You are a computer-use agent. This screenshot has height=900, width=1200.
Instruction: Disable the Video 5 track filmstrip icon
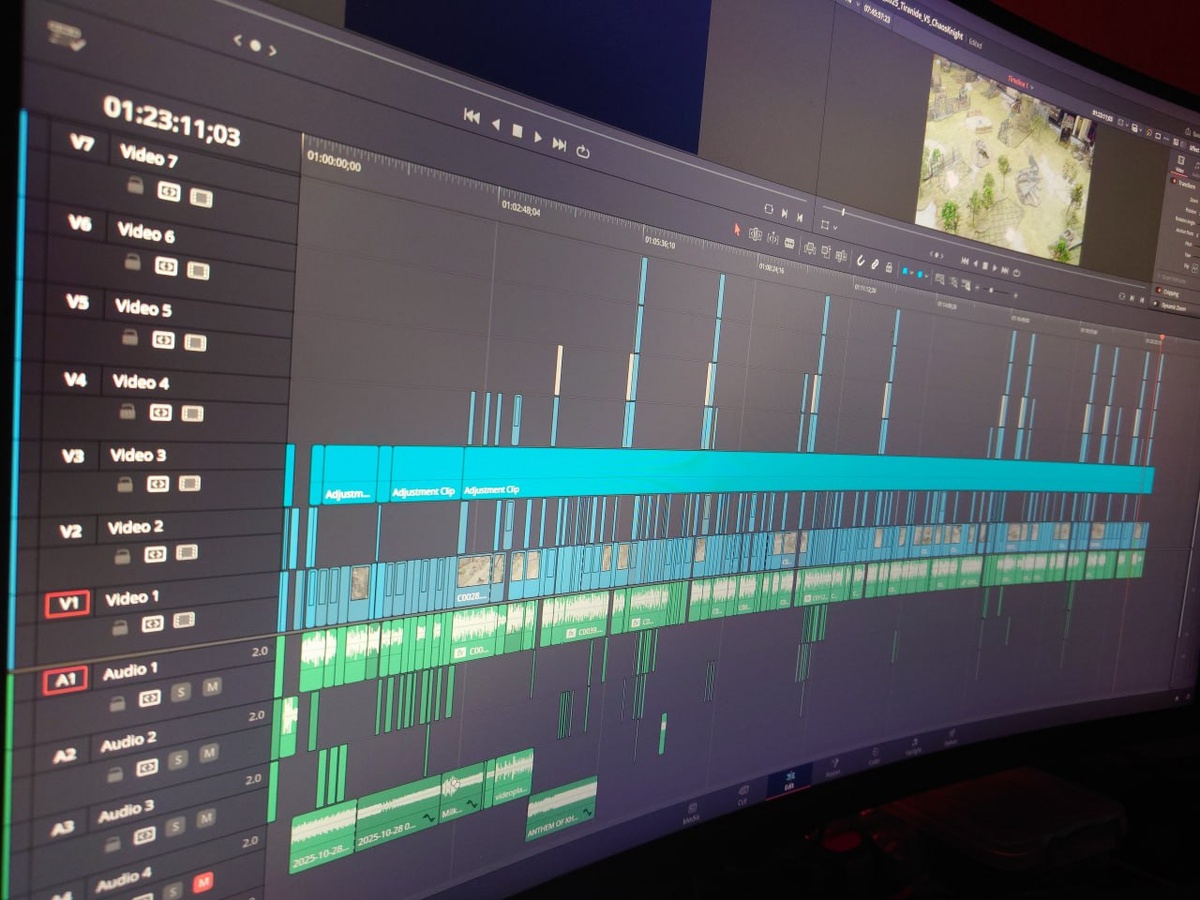[195, 343]
